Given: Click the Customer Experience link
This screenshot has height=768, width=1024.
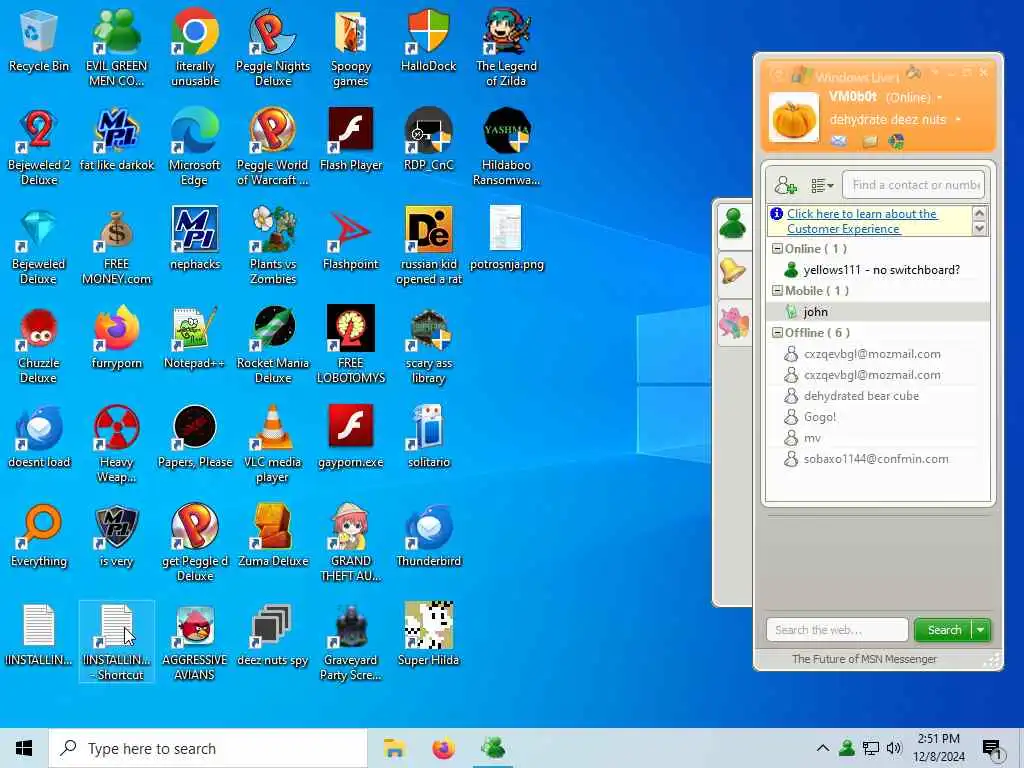Looking at the screenshot, I should [861, 221].
